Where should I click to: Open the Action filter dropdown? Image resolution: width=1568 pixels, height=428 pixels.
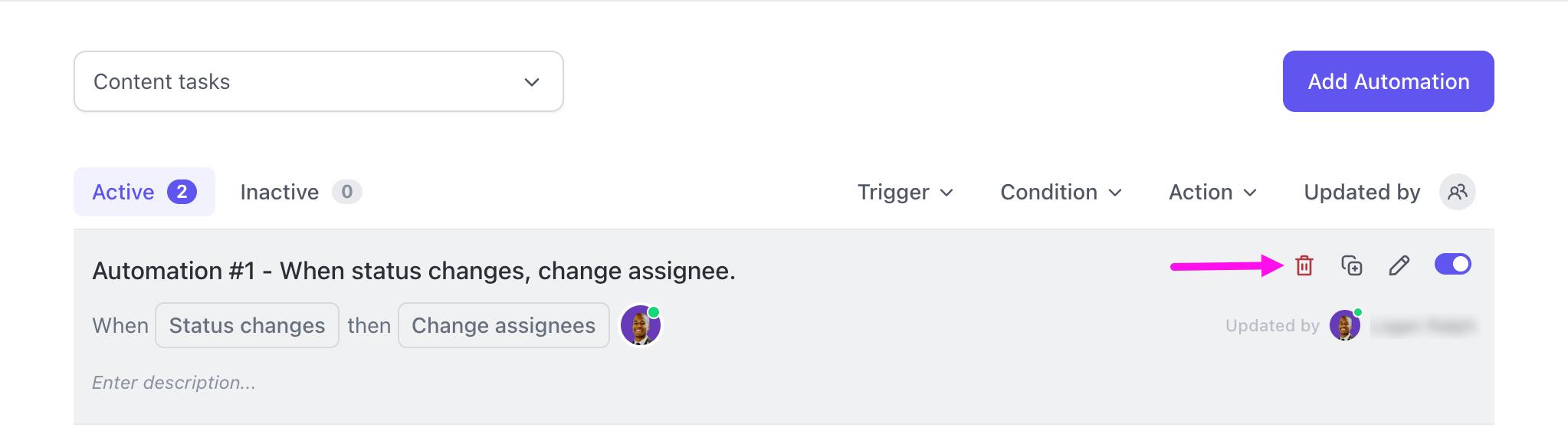(1212, 192)
